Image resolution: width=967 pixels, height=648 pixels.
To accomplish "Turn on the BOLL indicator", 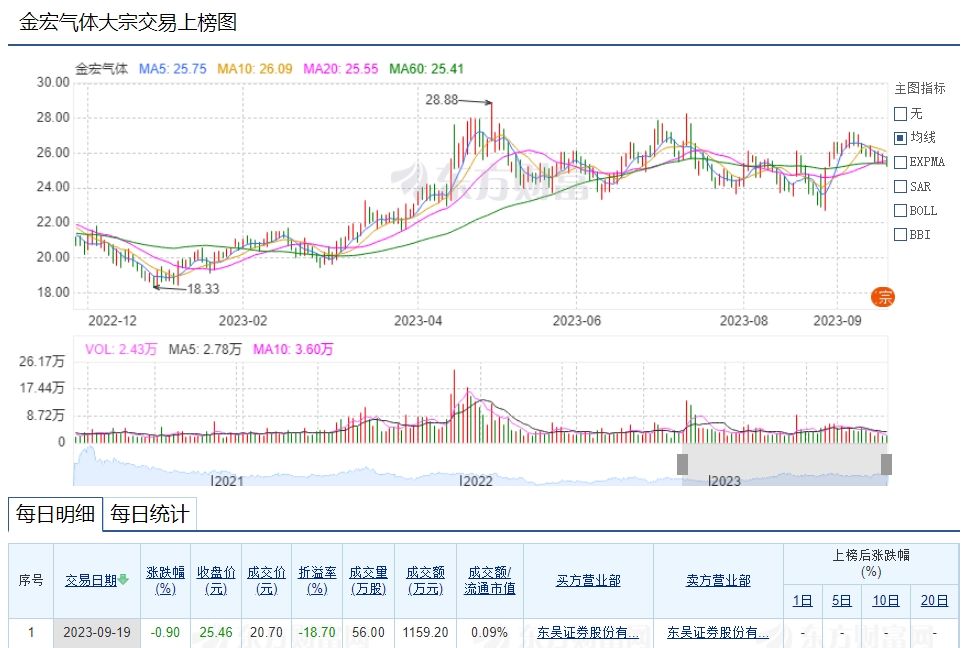I will pyautogui.click(x=900, y=210).
